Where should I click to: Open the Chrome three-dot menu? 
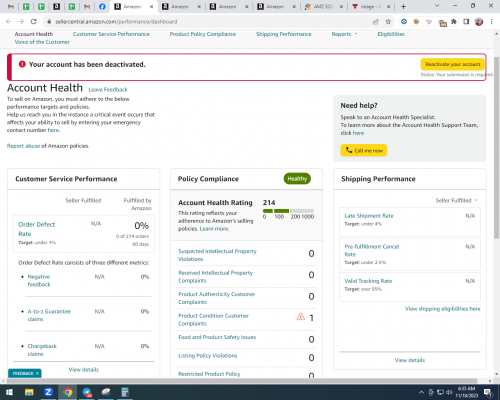(491, 22)
